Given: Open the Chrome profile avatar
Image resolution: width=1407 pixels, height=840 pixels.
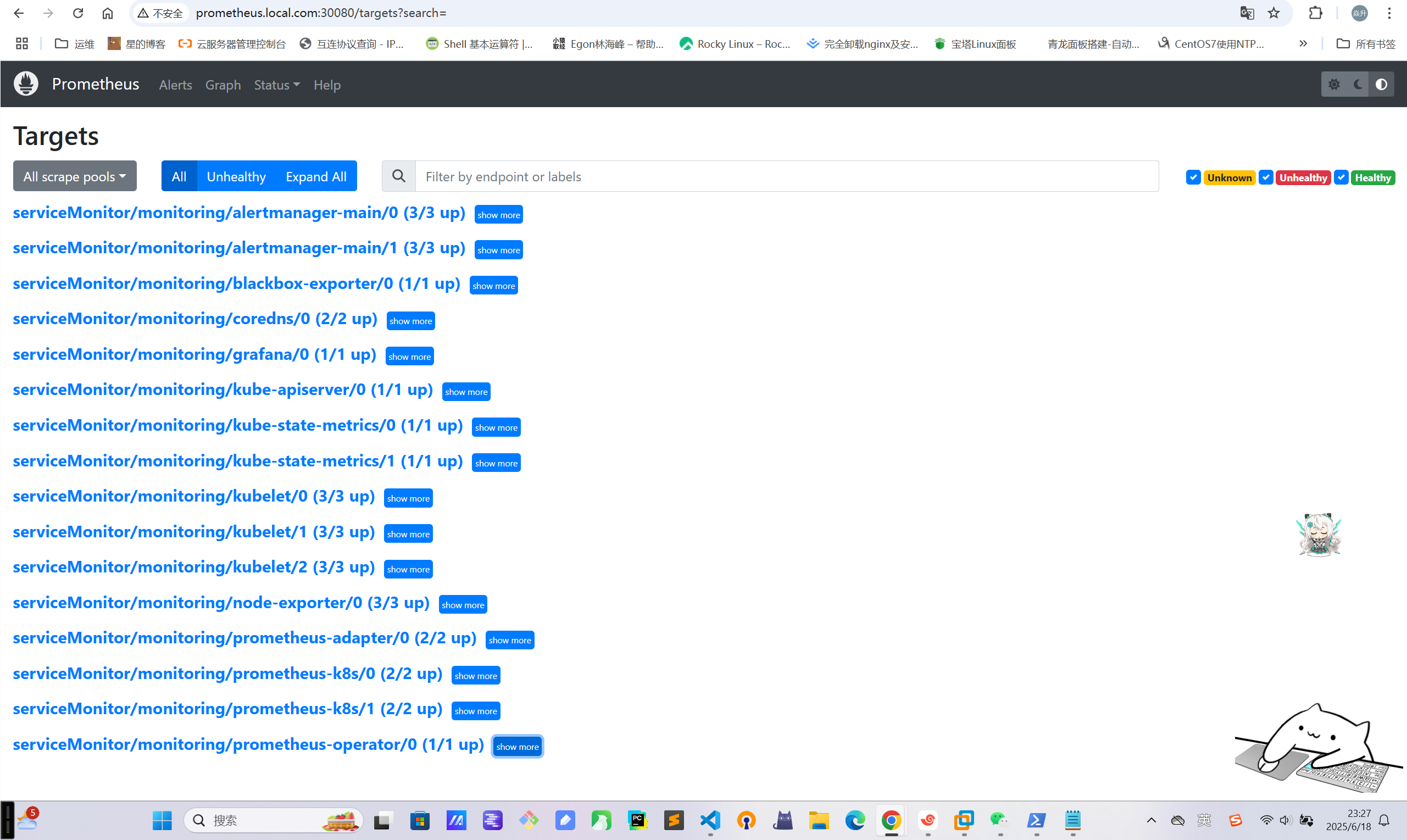Looking at the screenshot, I should (1359, 13).
